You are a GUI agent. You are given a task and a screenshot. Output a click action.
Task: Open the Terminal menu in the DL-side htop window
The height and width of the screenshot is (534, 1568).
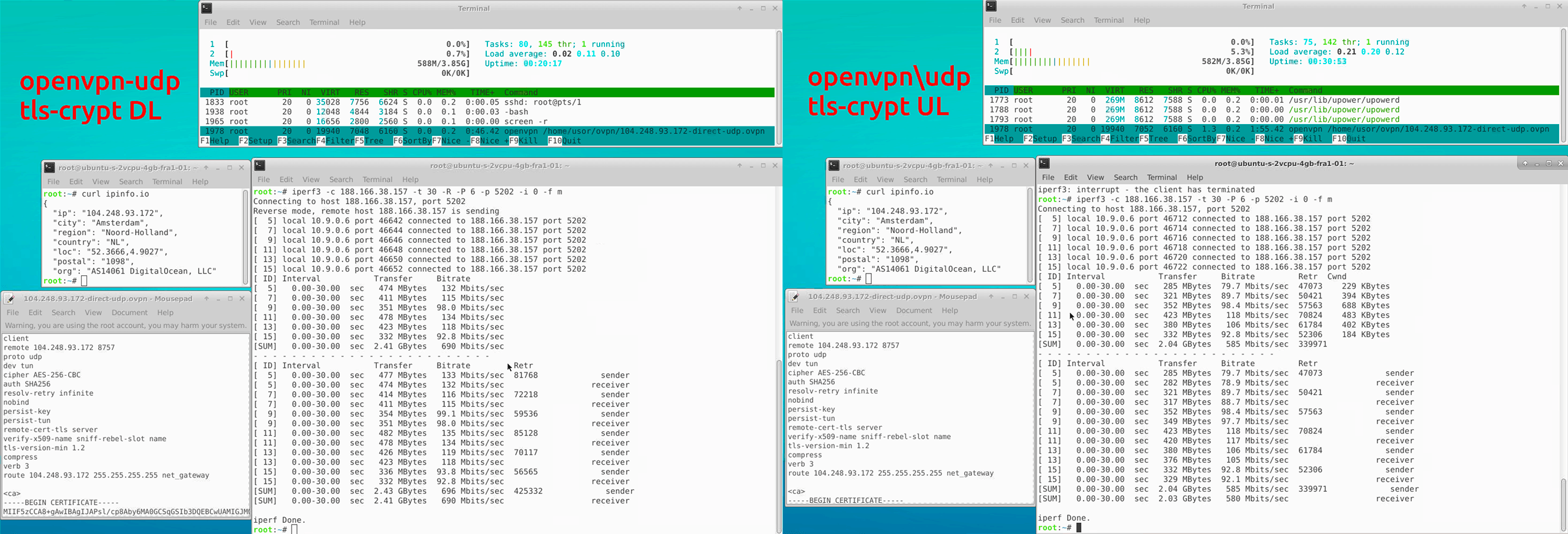pos(324,22)
